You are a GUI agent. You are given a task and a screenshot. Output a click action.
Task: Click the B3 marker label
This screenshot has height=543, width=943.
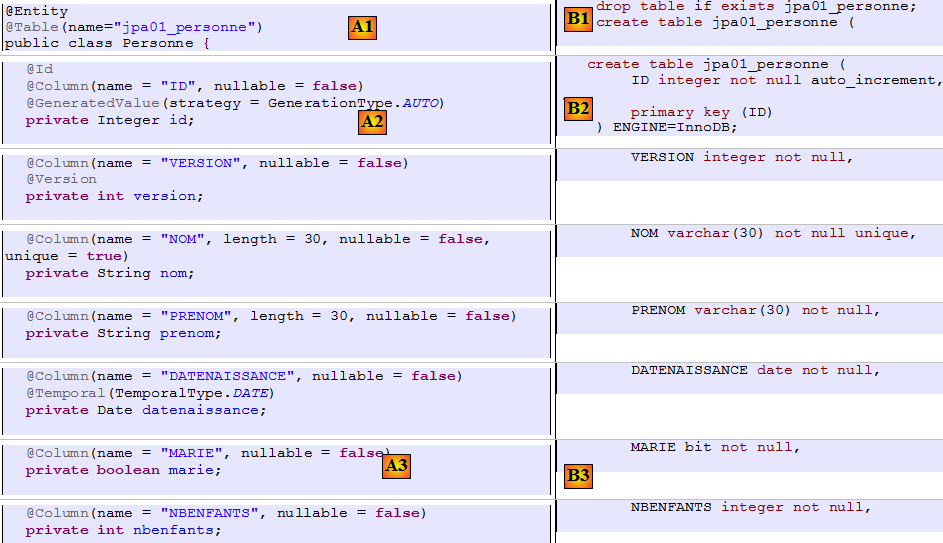pos(578,476)
